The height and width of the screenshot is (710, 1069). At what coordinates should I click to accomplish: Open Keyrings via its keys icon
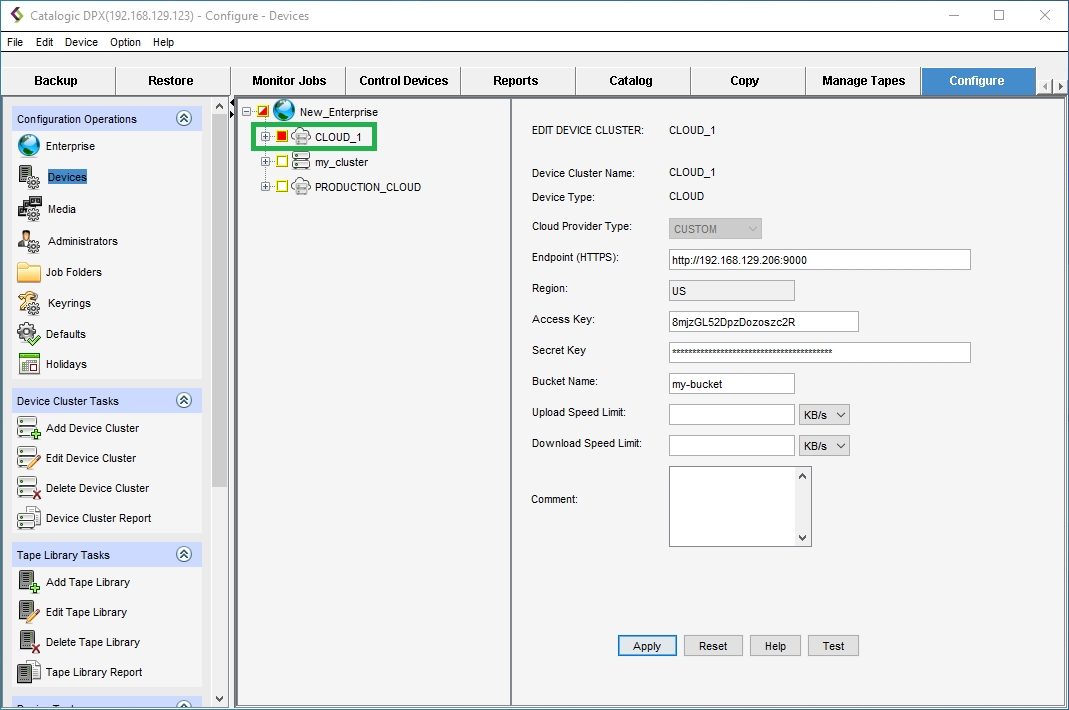[x=29, y=303]
